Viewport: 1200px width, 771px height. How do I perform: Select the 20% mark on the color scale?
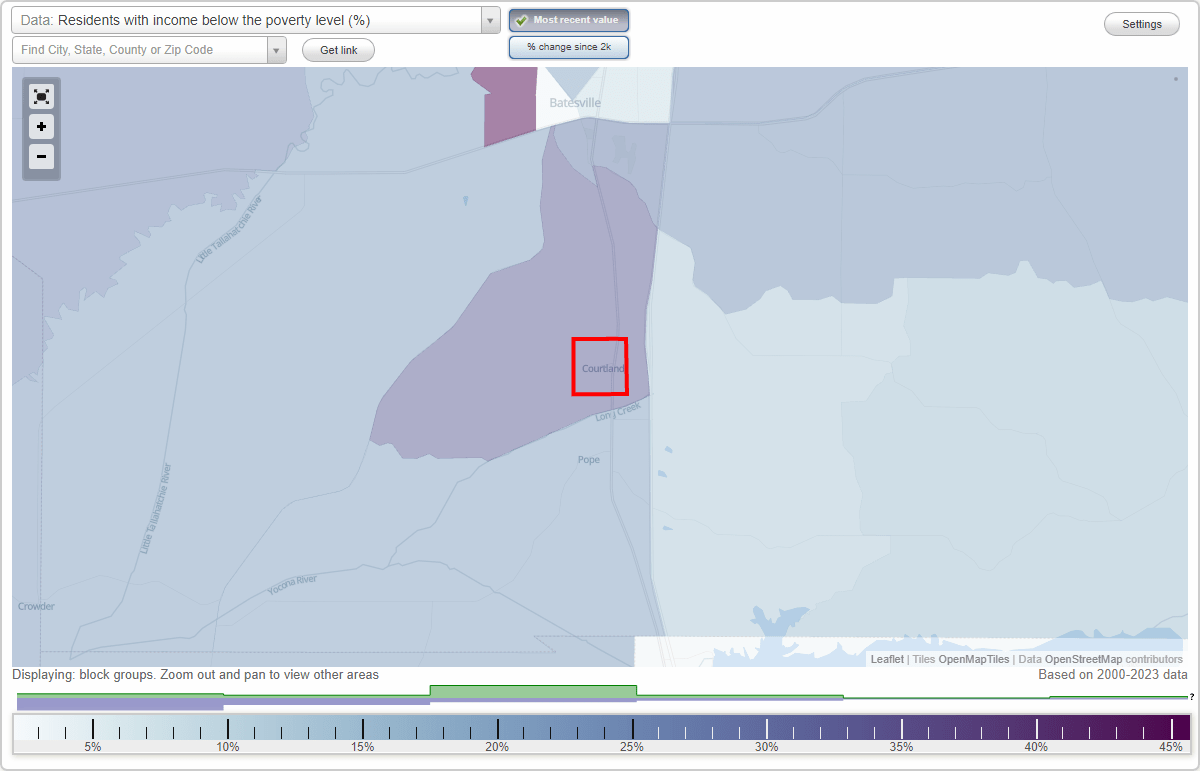[x=497, y=729]
